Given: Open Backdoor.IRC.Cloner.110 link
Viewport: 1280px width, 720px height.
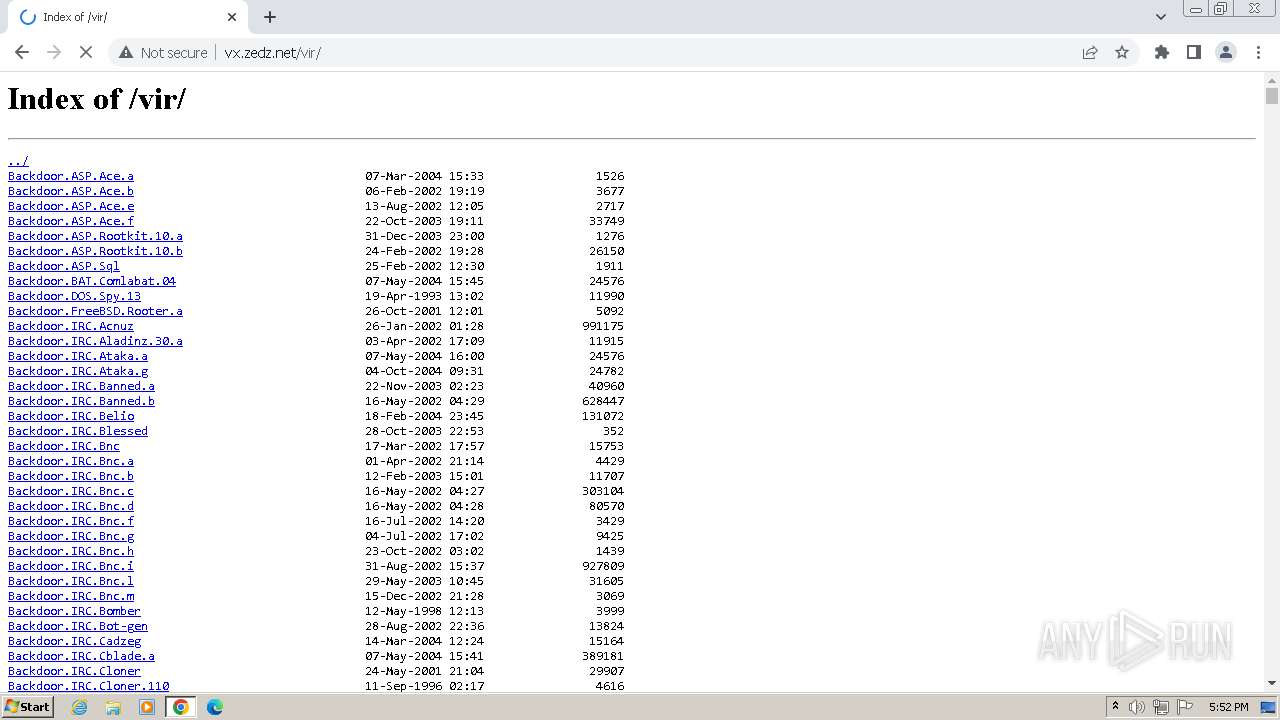Looking at the screenshot, I should [88, 686].
